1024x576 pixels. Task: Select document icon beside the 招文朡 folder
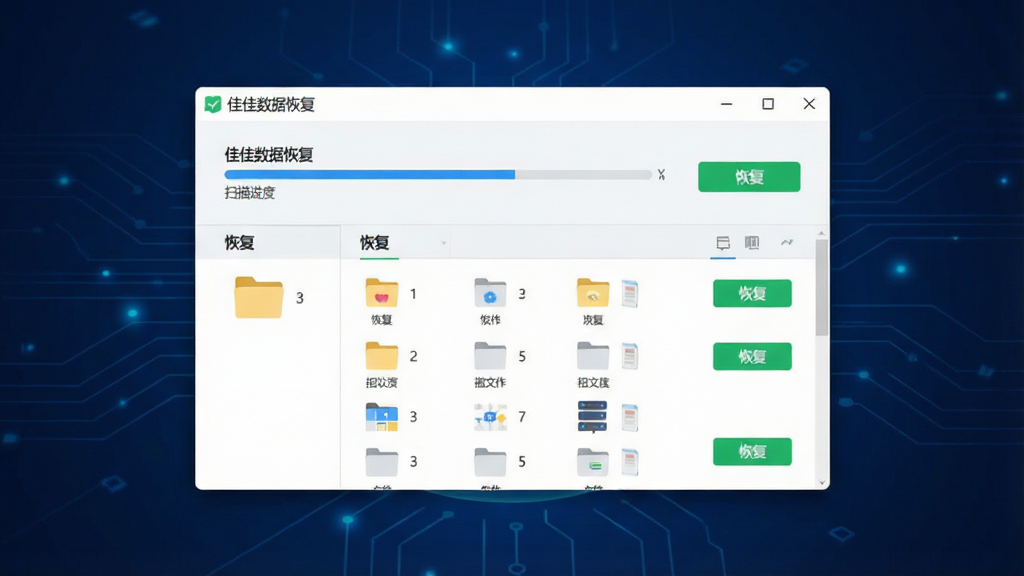(x=630, y=356)
